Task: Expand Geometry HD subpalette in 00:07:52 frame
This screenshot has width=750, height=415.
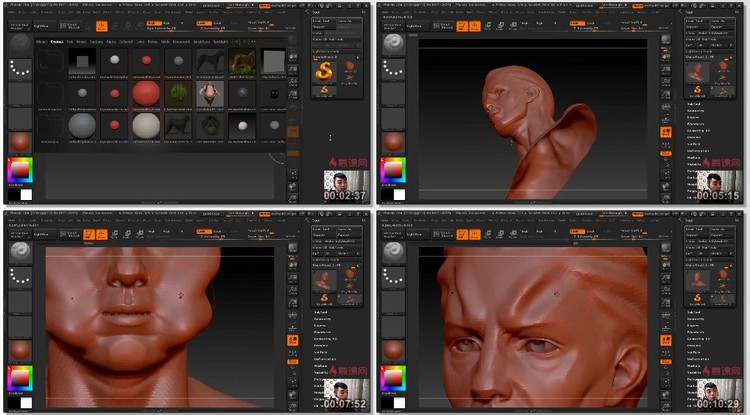Action: pyautogui.click(x=325, y=339)
